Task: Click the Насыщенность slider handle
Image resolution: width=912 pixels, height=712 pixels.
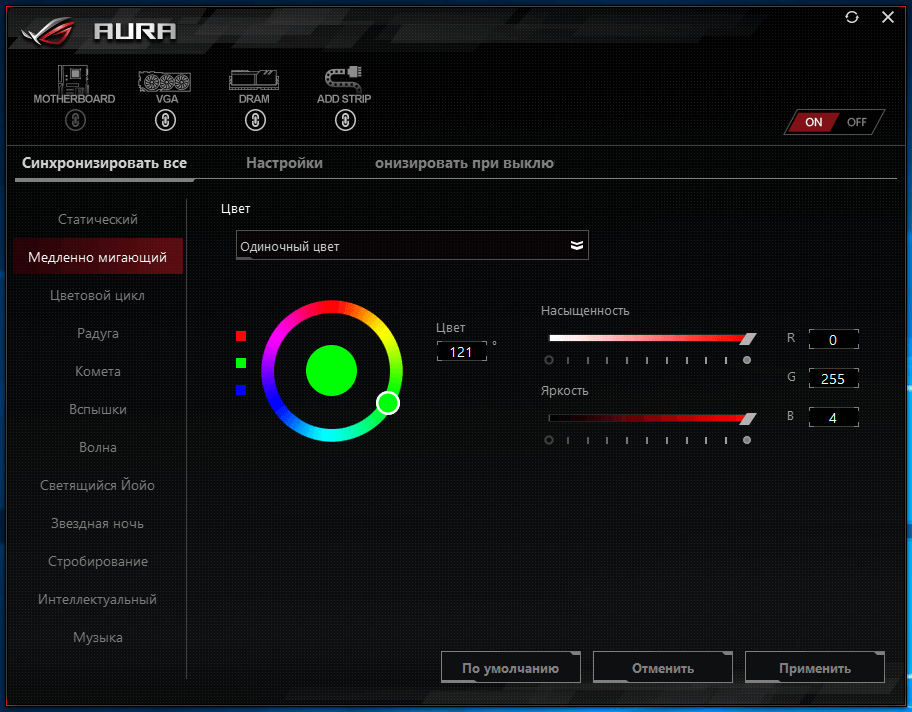Action: pyautogui.click(x=747, y=339)
